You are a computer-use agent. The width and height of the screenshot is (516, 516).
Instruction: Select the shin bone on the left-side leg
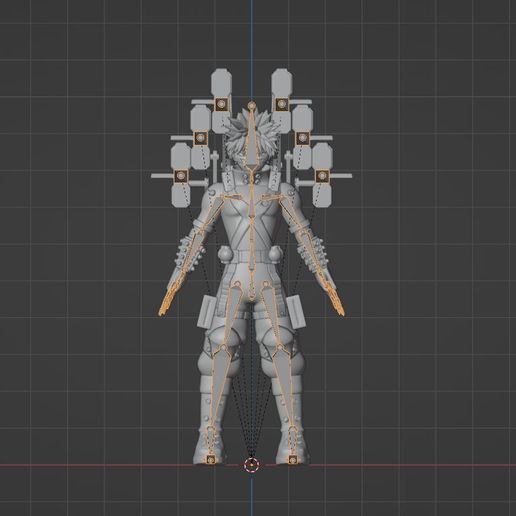pos(217,388)
